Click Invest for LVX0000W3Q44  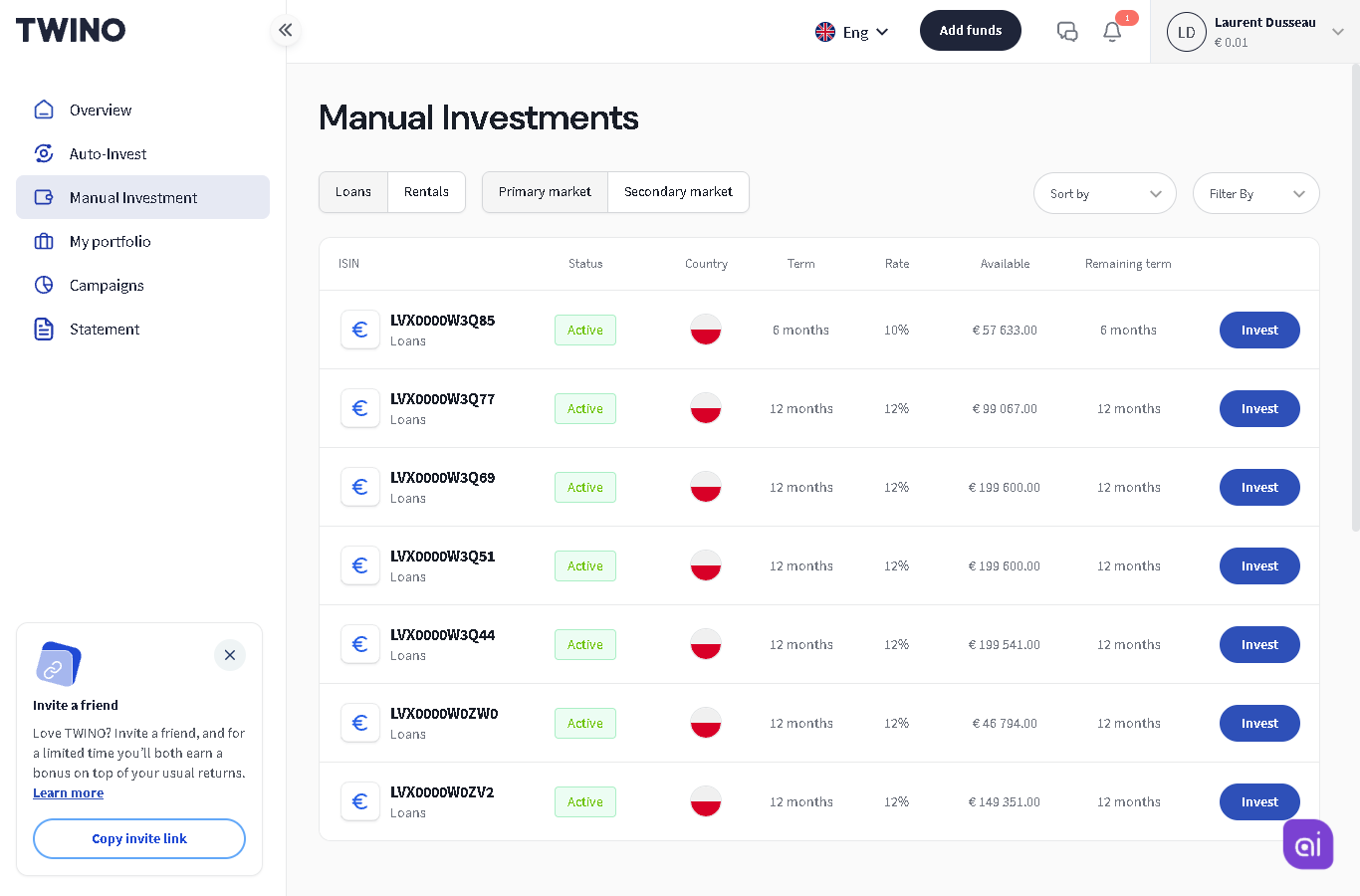tap(1259, 644)
